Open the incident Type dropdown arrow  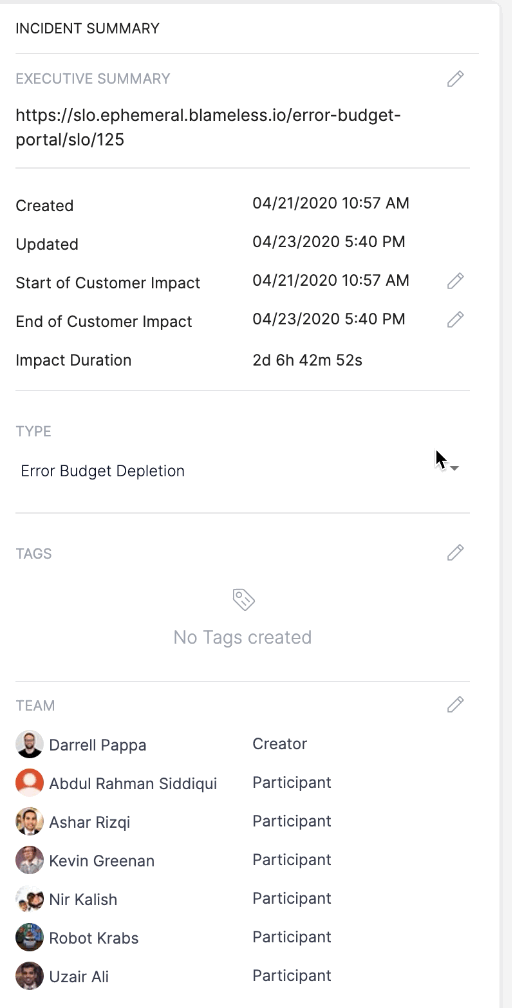point(454,468)
